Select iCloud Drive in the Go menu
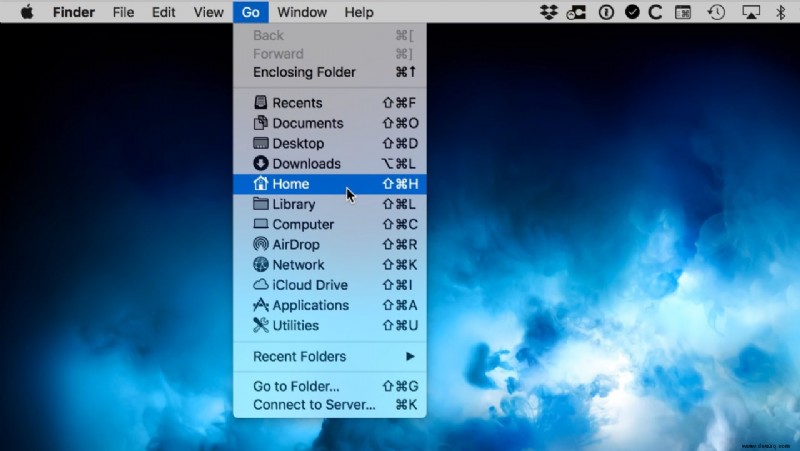The height and width of the screenshot is (451, 800). pyautogui.click(x=330, y=285)
